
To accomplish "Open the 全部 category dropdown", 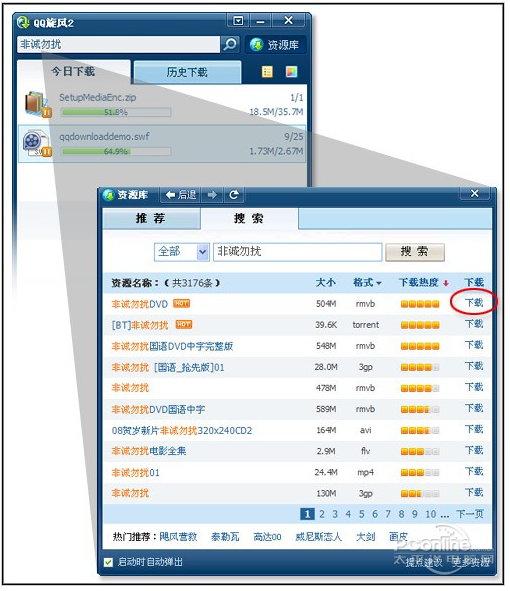I will coord(181,252).
